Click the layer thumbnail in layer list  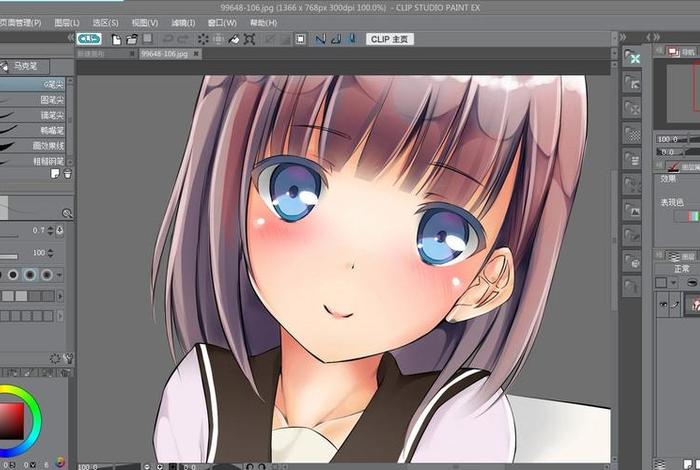click(693, 304)
